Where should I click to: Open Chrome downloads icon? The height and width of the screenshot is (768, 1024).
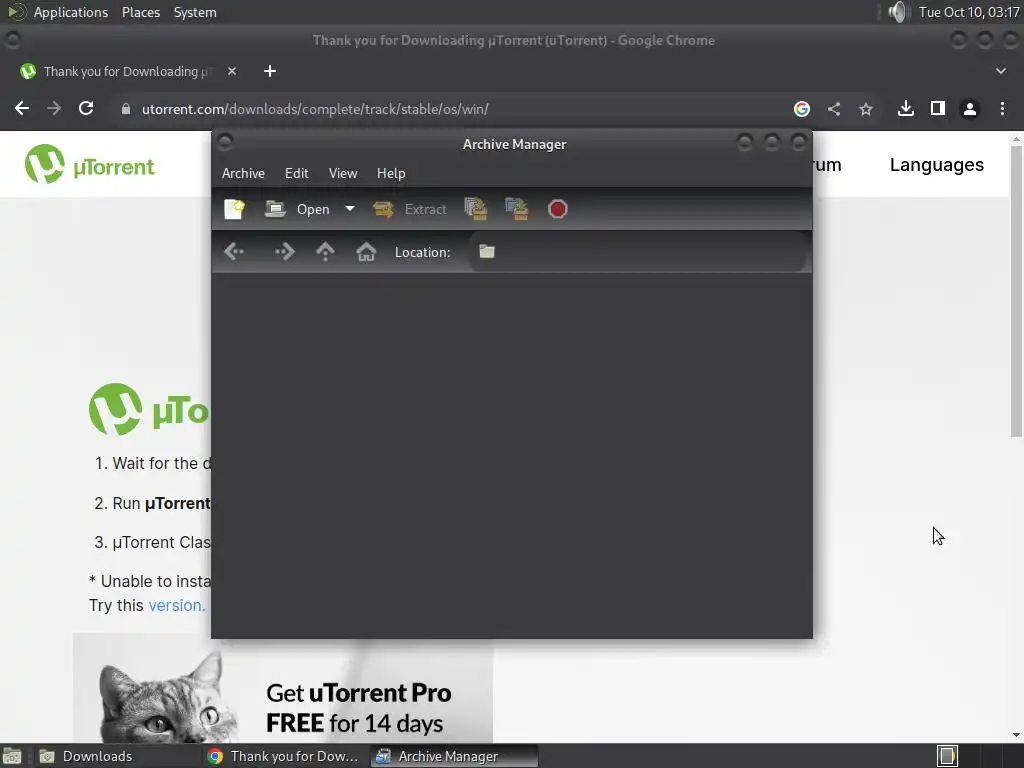(906, 108)
